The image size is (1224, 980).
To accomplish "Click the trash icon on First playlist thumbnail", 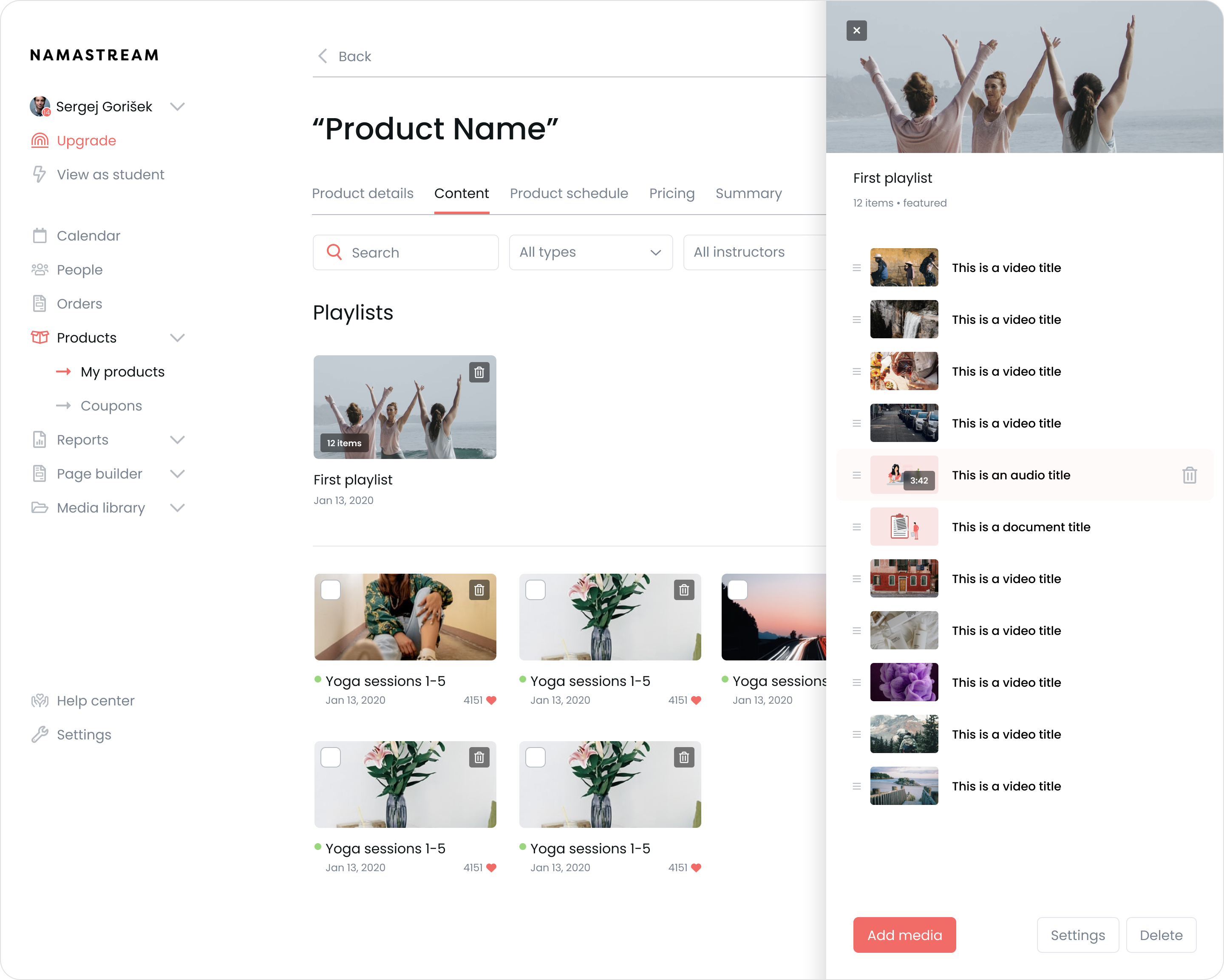I will [x=479, y=372].
